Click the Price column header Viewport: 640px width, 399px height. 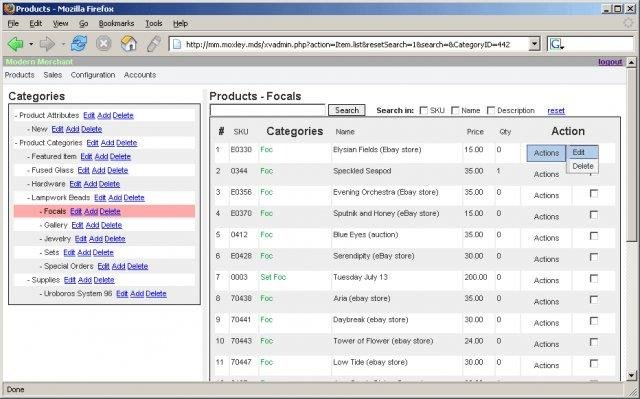tap(475, 132)
